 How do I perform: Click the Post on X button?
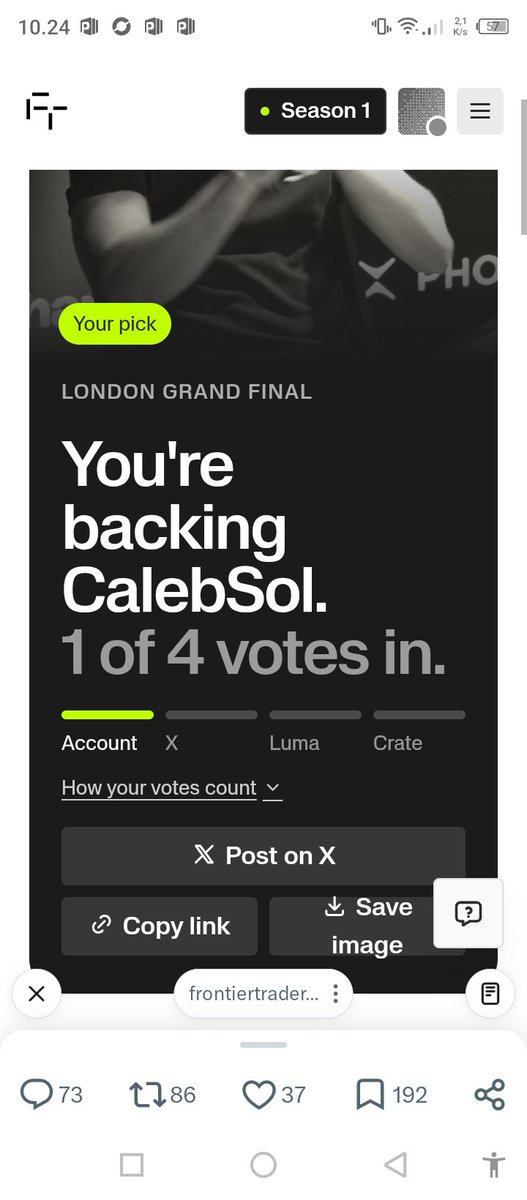(263, 855)
